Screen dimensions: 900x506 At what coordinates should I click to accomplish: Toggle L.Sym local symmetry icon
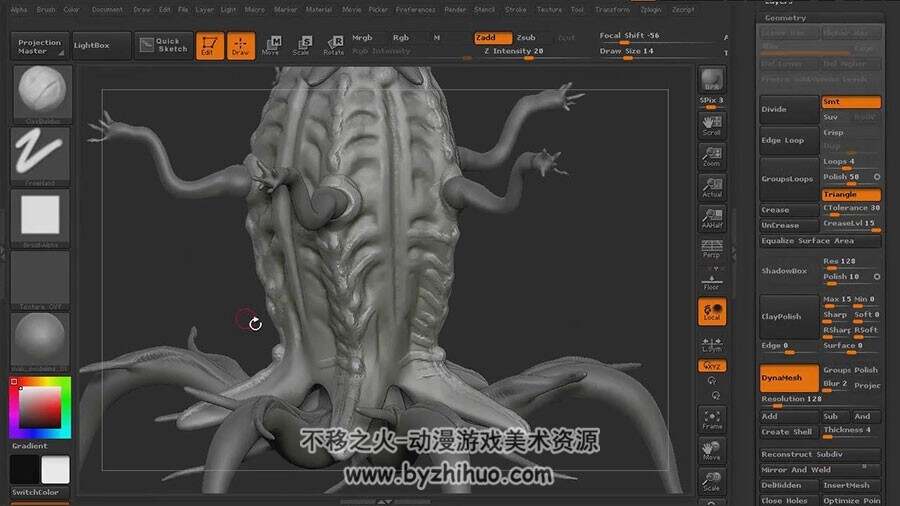[x=712, y=344]
